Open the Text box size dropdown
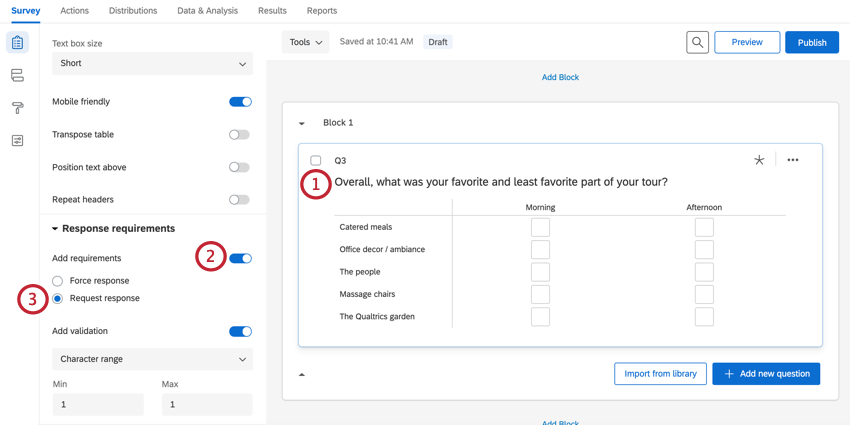Image resolution: width=850 pixels, height=425 pixels. coord(152,63)
